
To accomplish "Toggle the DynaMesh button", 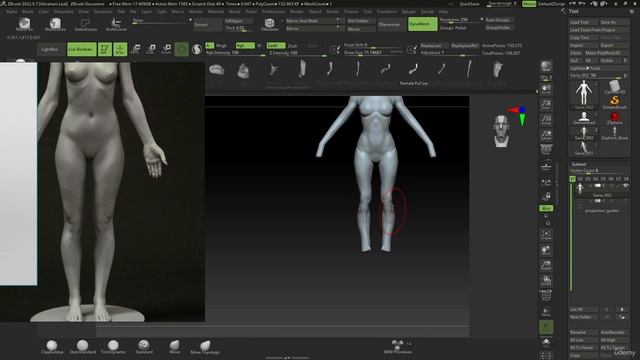I will tap(422, 24).
